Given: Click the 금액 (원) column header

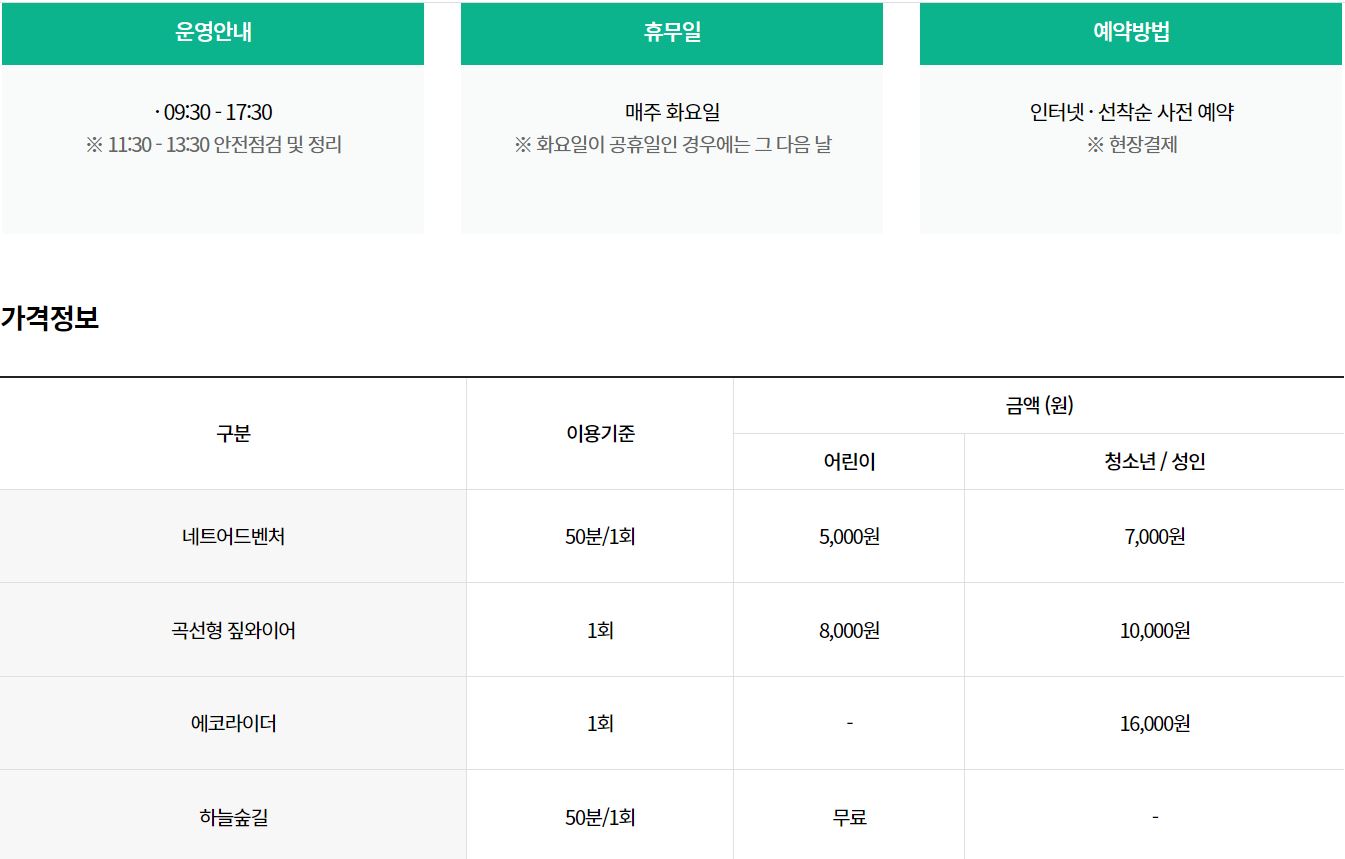Looking at the screenshot, I should tap(1039, 406).
